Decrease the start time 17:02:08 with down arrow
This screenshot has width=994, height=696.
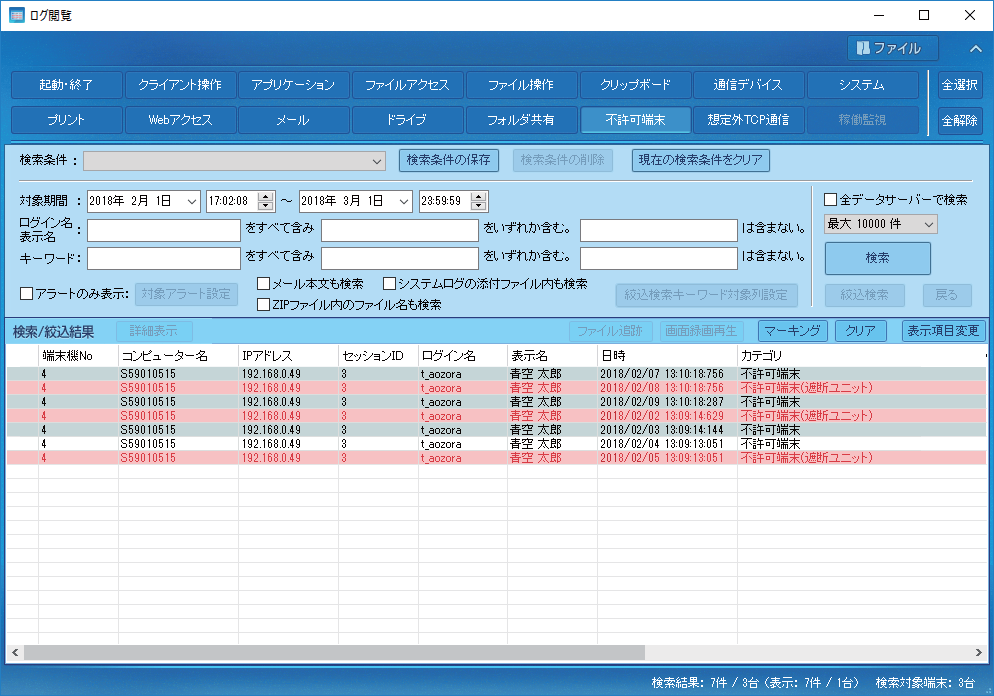[x=266, y=206]
